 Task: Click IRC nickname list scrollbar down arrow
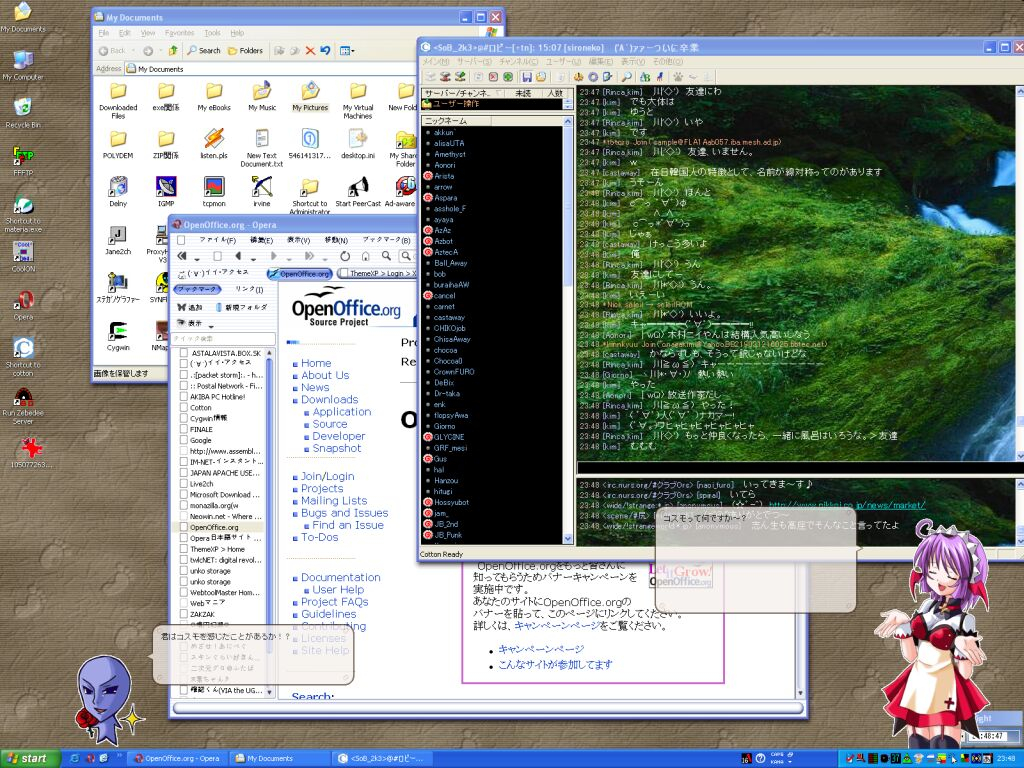click(x=568, y=539)
